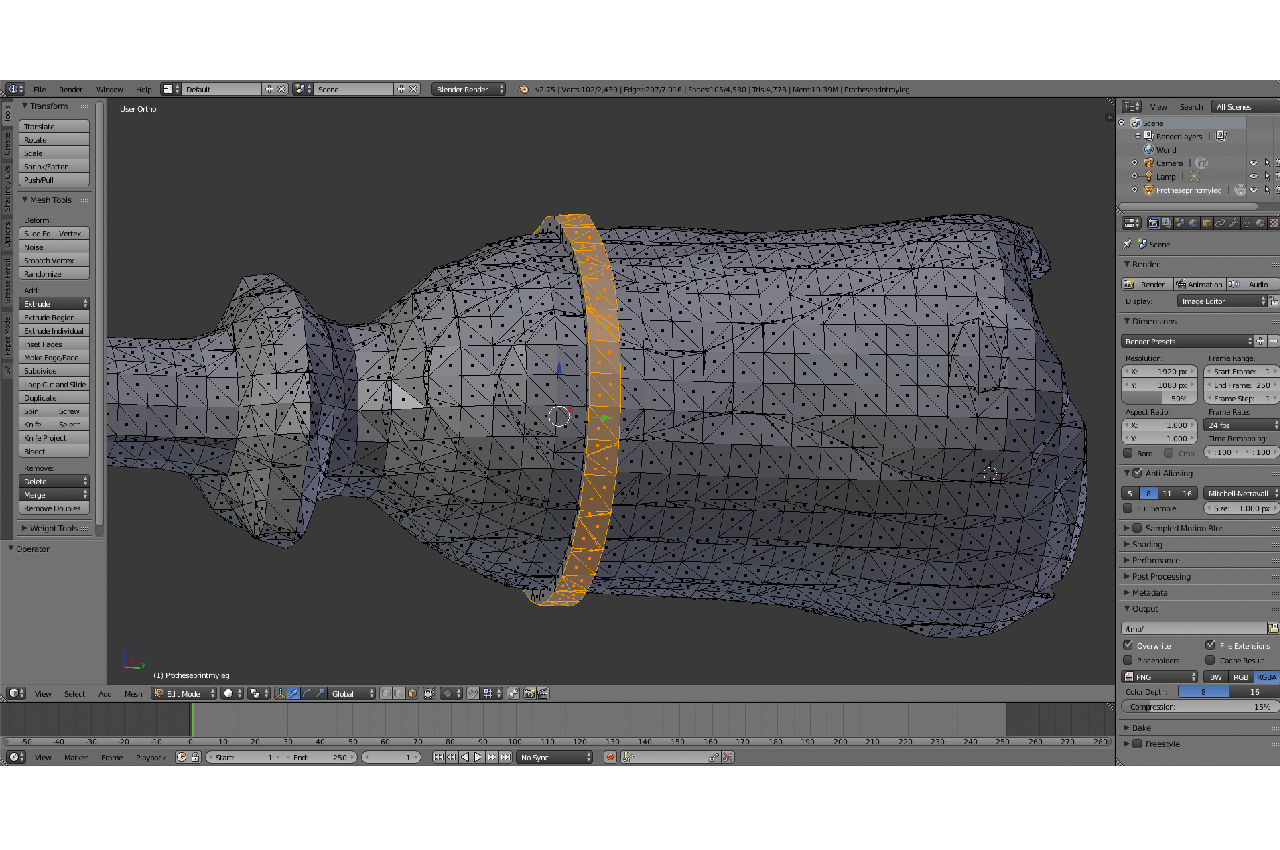Screen dimensions: 1280x850
Task: Open the File menu
Action: click(x=40, y=89)
